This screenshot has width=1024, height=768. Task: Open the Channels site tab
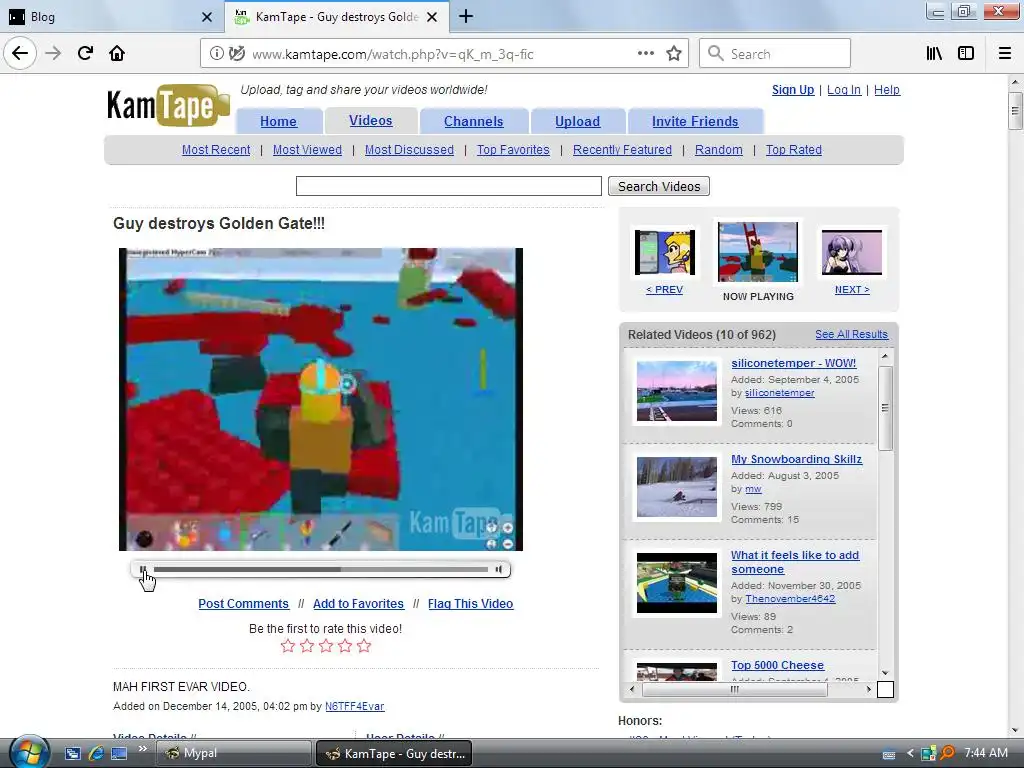tap(473, 121)
